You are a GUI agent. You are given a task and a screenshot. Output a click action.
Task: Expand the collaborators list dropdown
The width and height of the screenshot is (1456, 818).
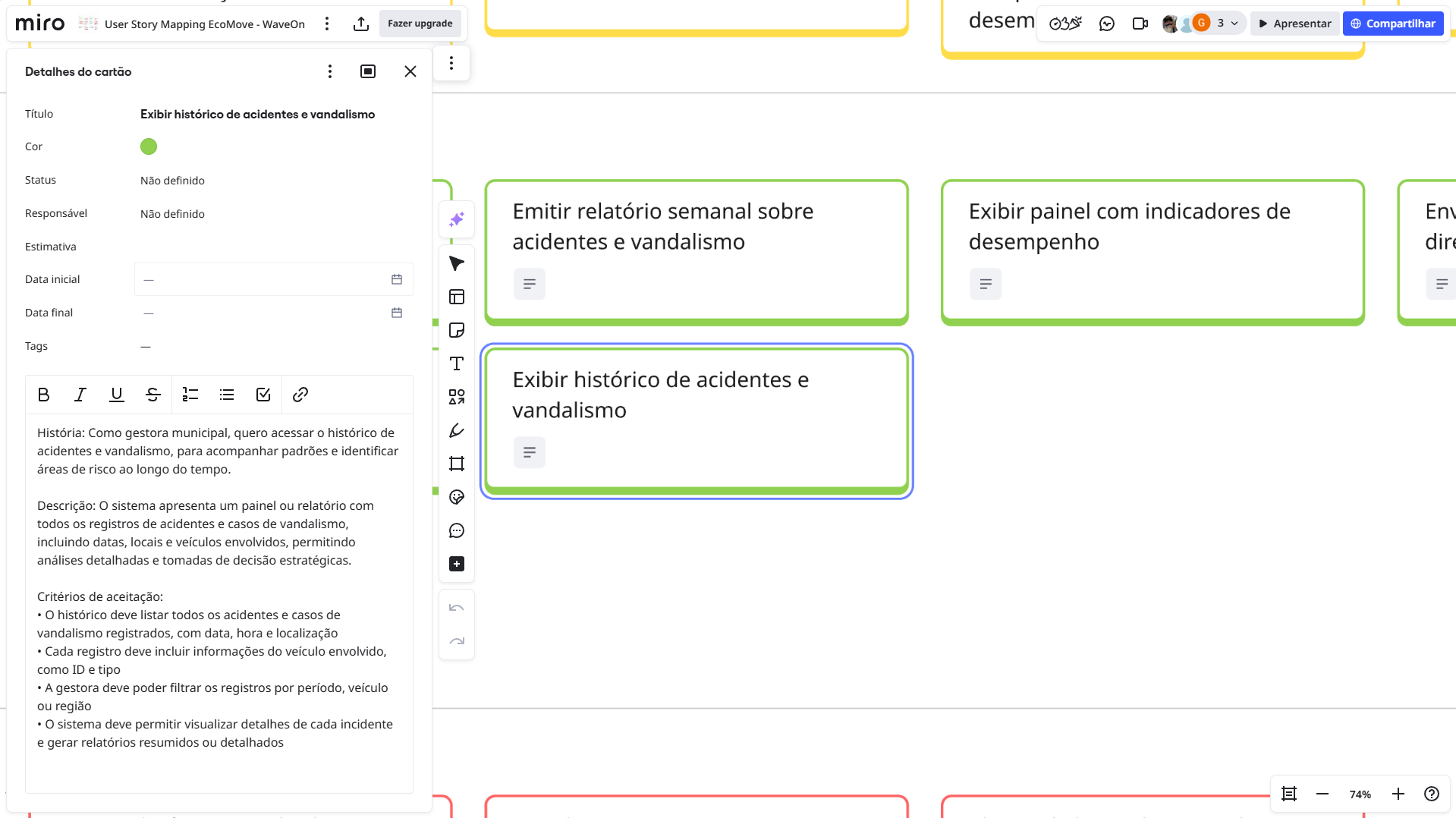click(x=1234, y=24)
